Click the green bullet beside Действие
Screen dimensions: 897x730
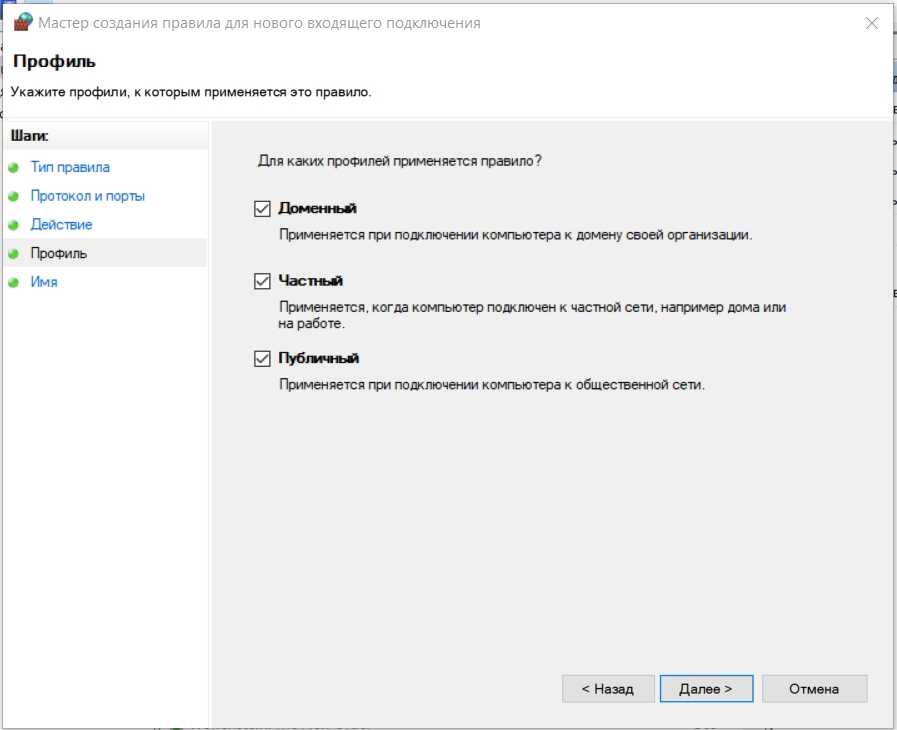pyautogui.click(x=14, y=225)
